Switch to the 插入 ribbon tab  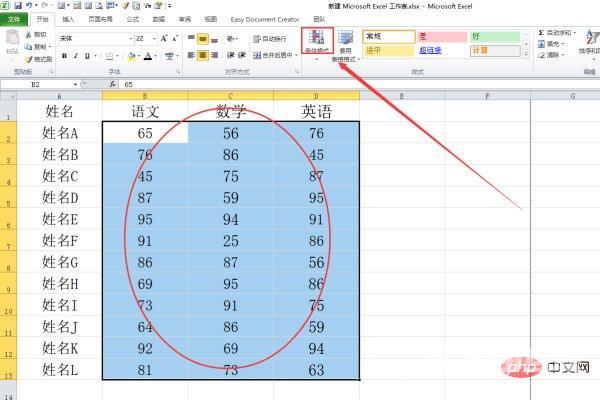68,18
